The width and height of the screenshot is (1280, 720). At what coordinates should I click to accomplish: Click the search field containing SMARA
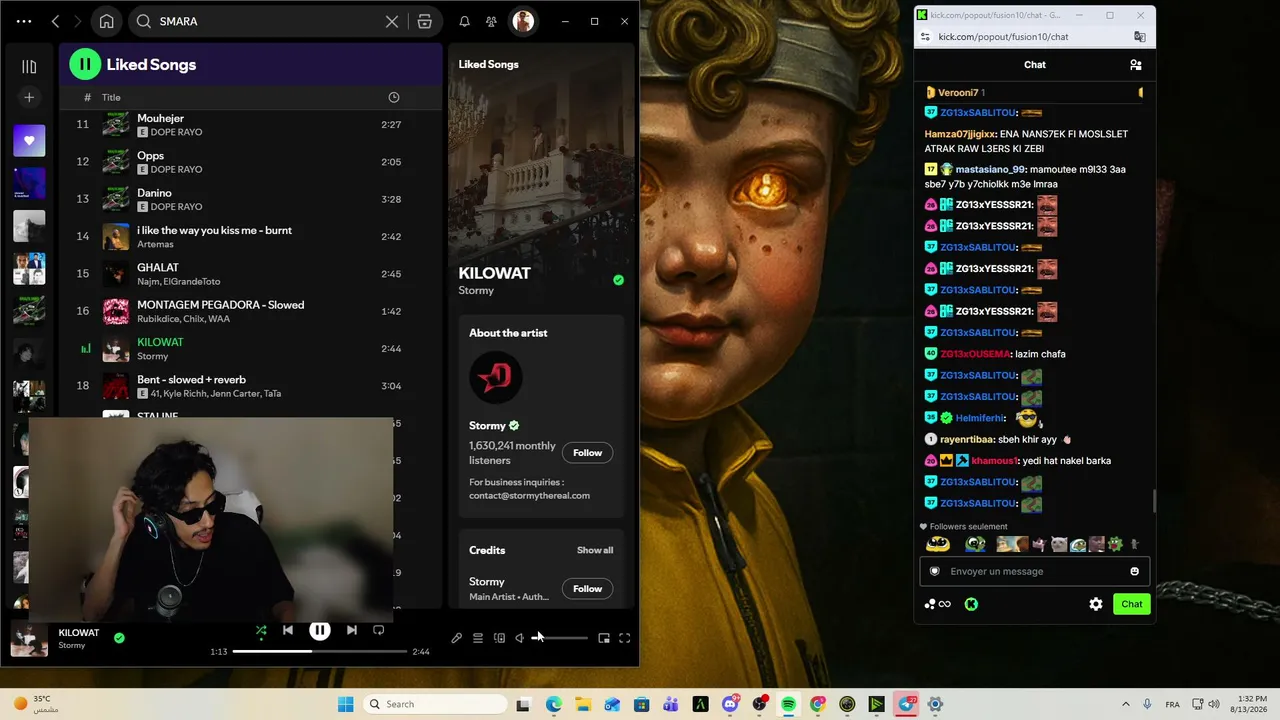coord(266,21)
